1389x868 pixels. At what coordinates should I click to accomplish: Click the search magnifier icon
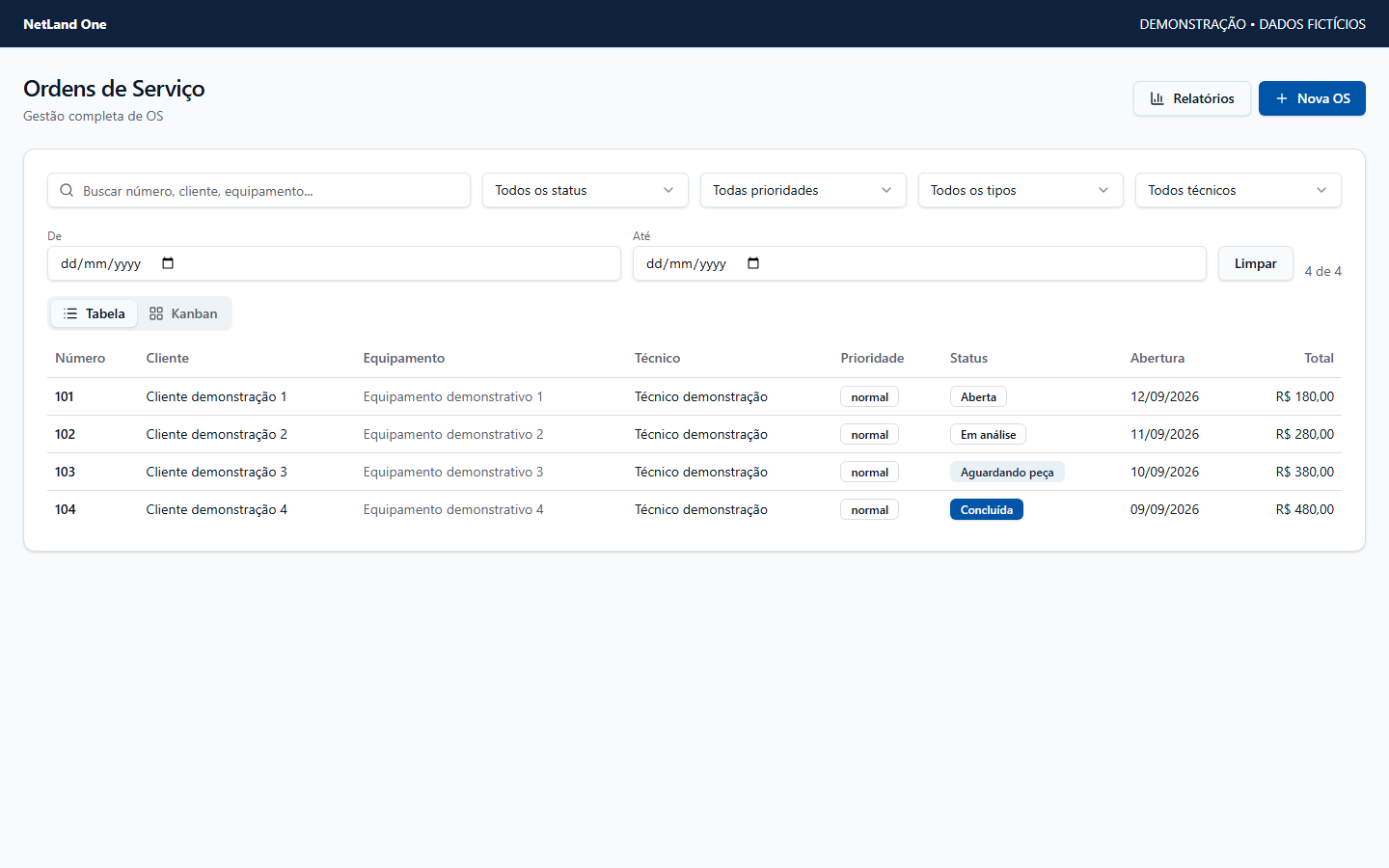tap(67, 190)
